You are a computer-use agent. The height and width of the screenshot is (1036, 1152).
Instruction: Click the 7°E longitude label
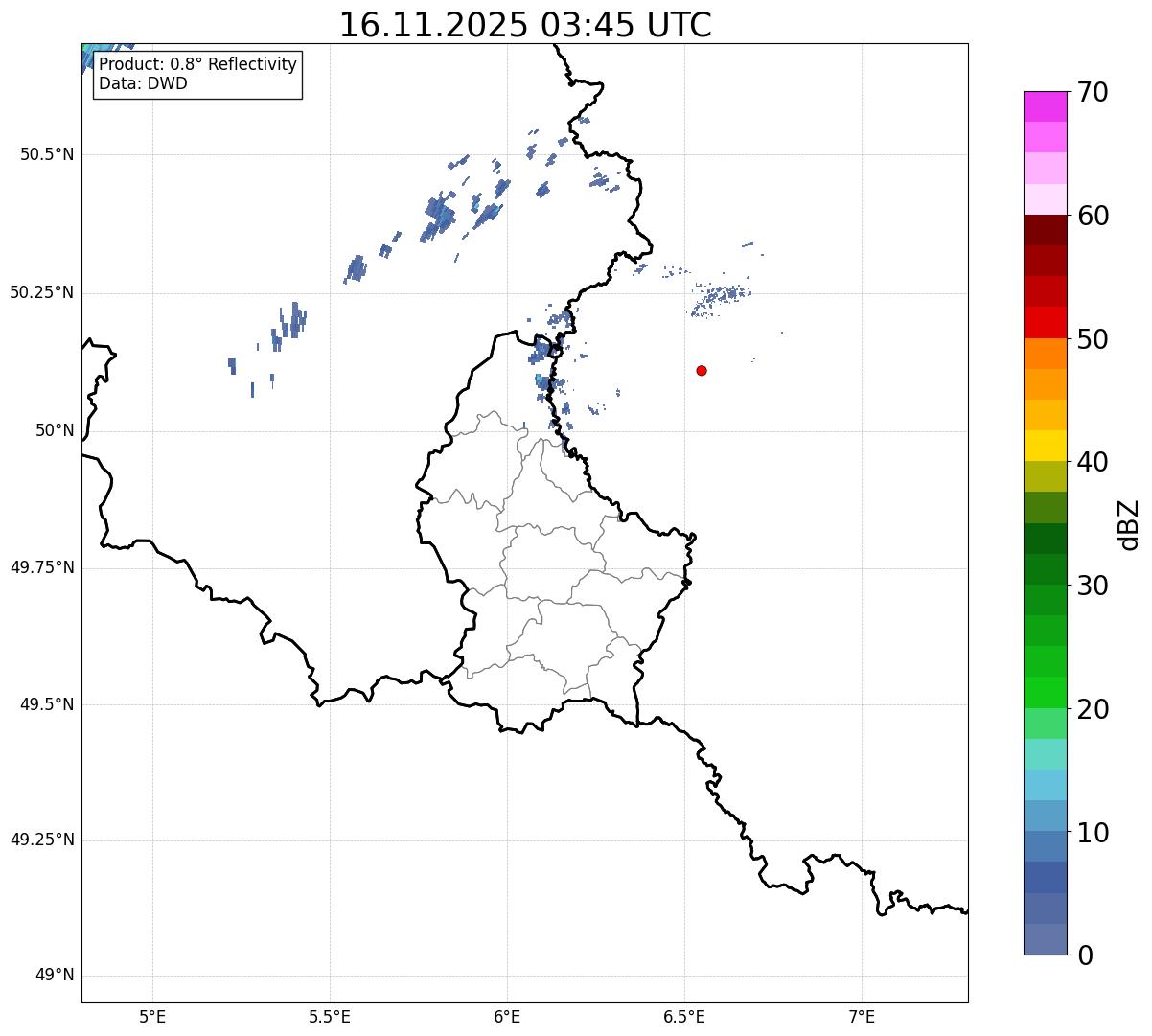tap(862, 1017)
